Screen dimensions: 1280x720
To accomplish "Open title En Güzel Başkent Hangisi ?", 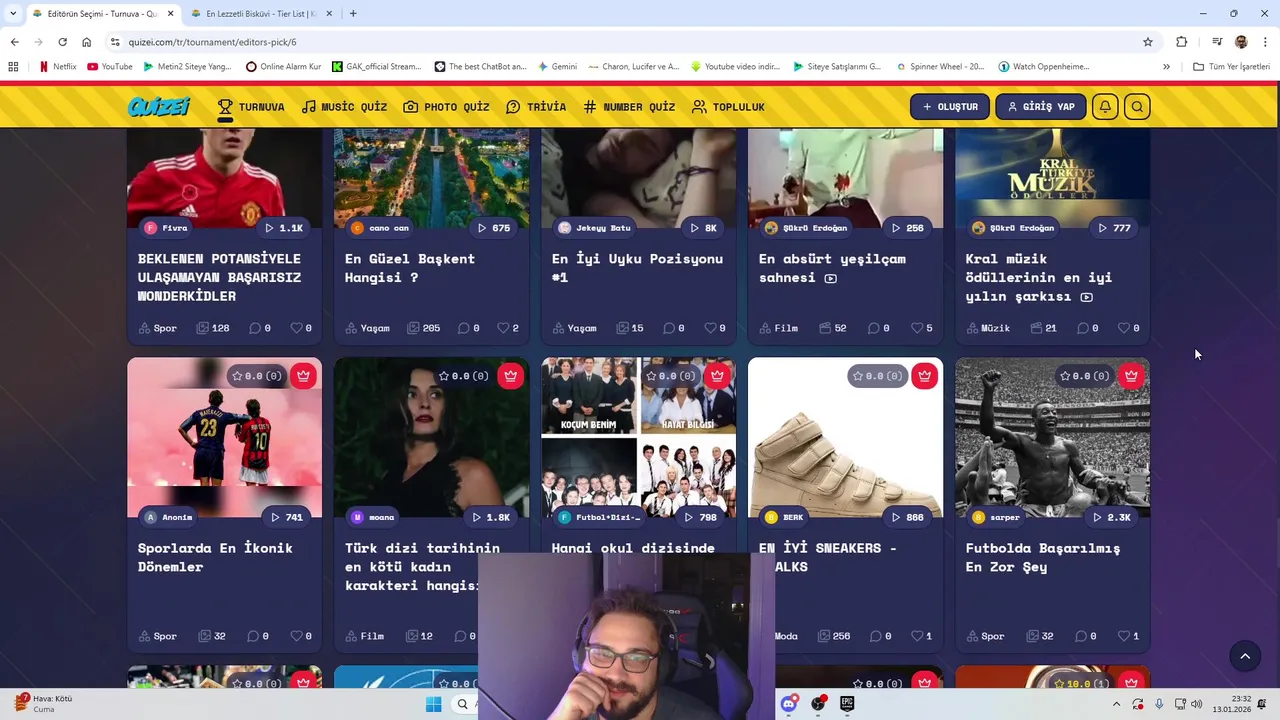I will tap(410, 268).
